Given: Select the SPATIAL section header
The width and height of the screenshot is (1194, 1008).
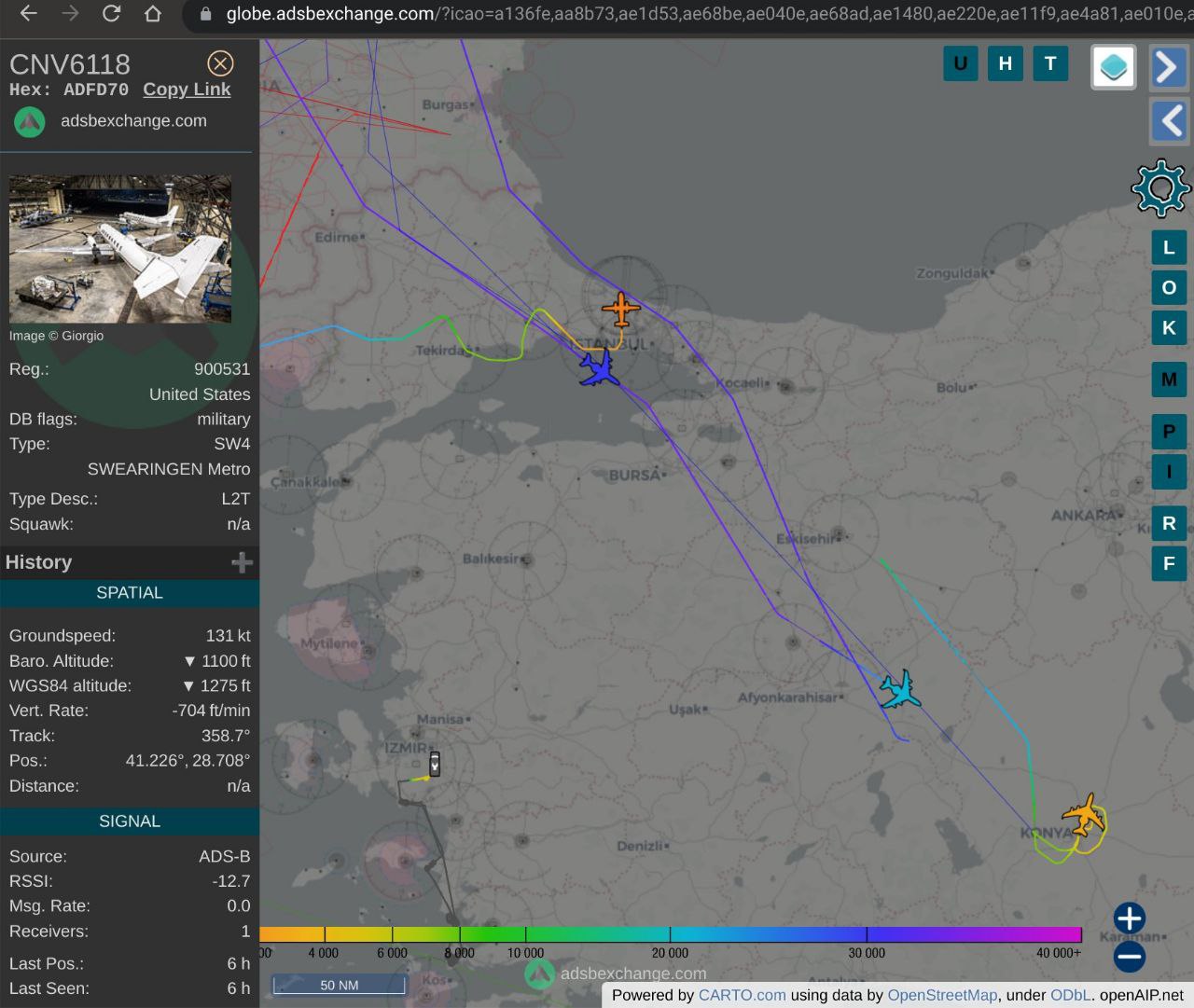Looking at the screenshot, I should pos(130,593).
